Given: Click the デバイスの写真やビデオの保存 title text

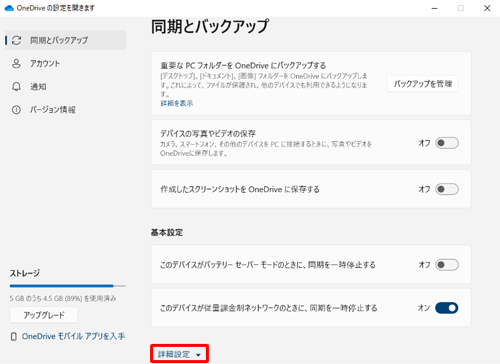Looking at the screenshot, I should click(208, 134).
